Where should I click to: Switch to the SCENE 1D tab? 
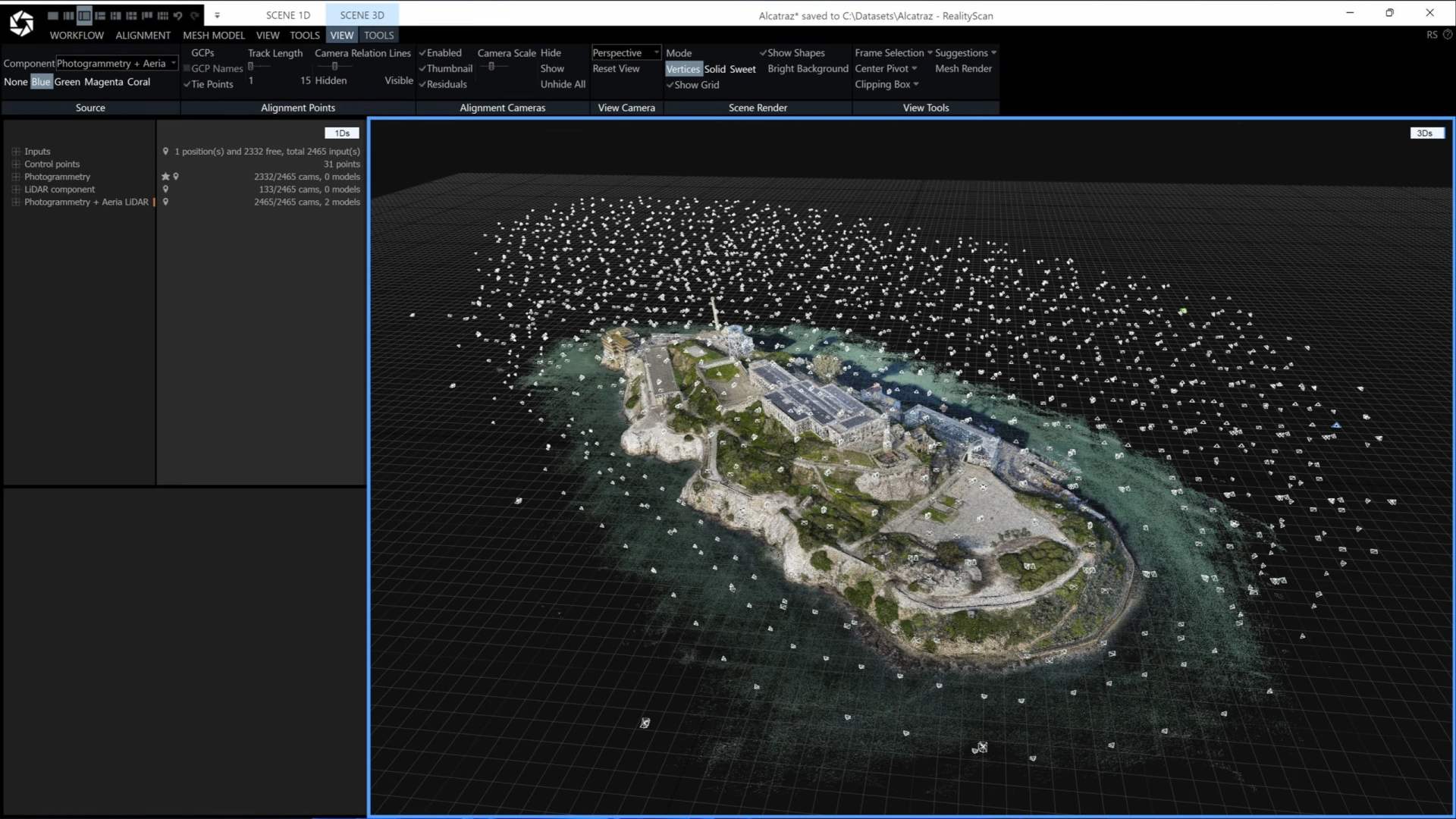pos(288,14)
